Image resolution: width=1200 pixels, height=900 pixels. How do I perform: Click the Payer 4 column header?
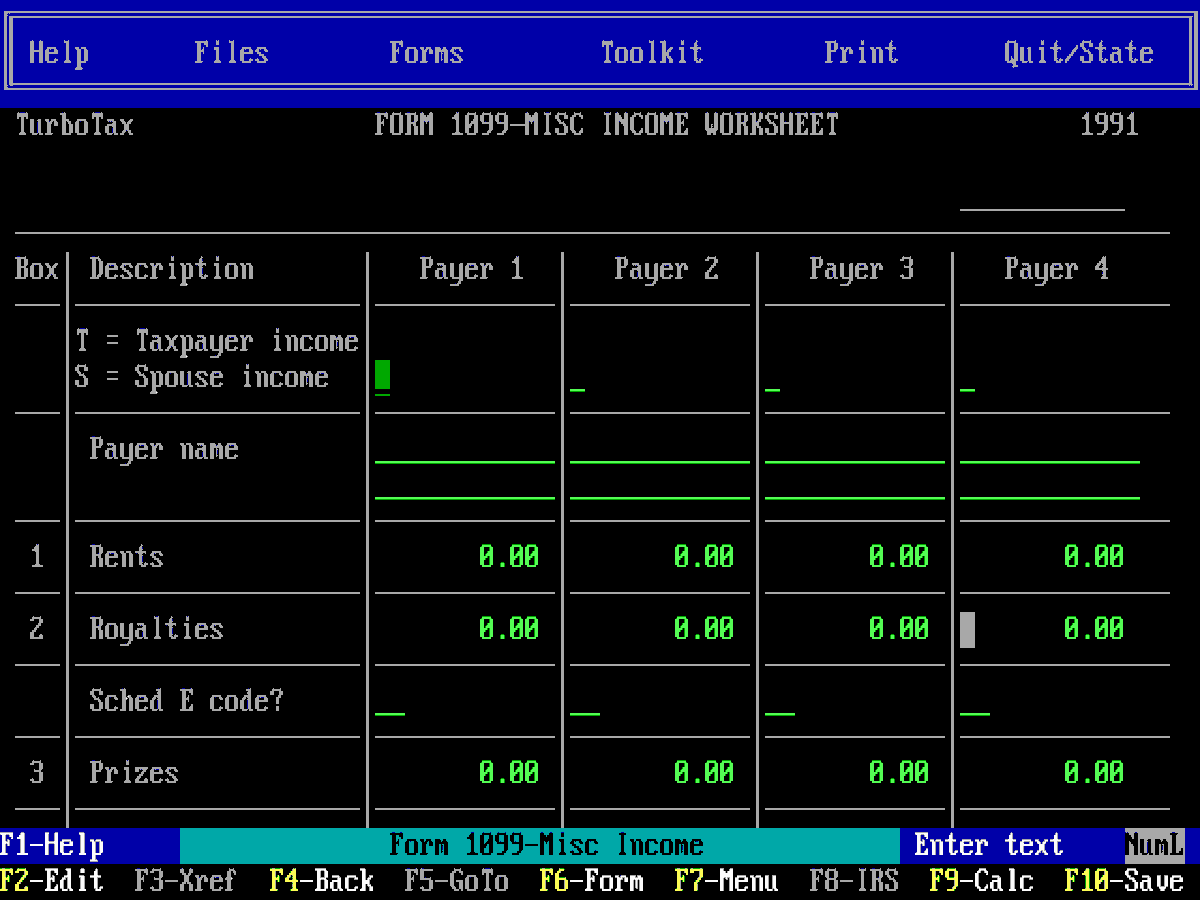coord(1056,269)
